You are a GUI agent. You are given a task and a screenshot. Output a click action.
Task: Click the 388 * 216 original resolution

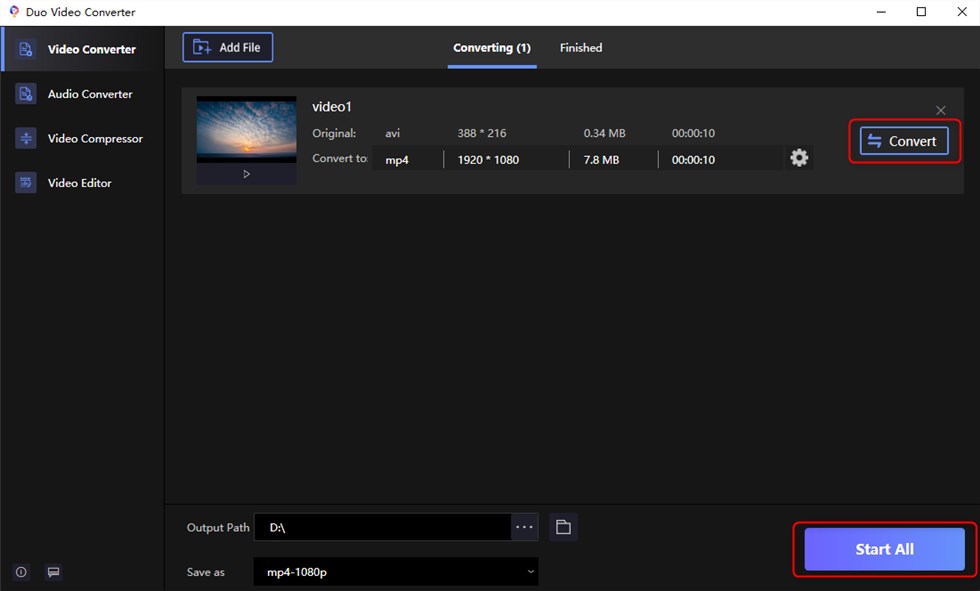coord(482,133)
